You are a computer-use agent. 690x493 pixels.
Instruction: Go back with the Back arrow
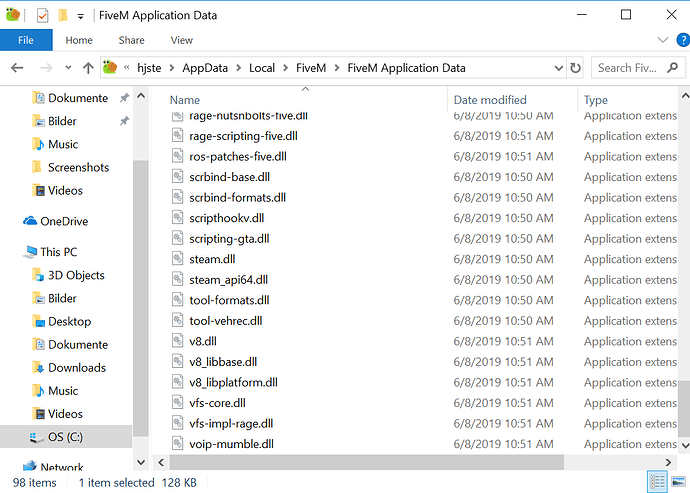(17, 68)
